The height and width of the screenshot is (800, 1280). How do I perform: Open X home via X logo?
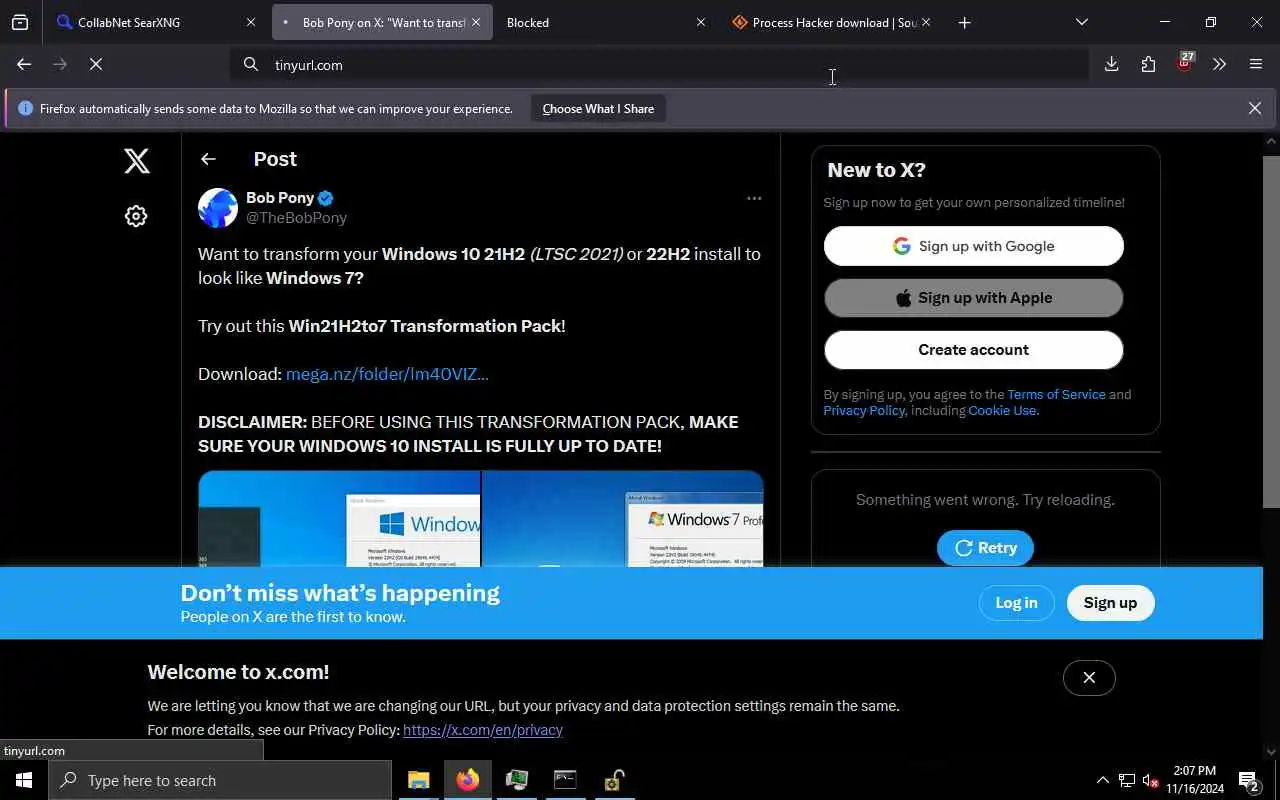[x=137, y=160]
